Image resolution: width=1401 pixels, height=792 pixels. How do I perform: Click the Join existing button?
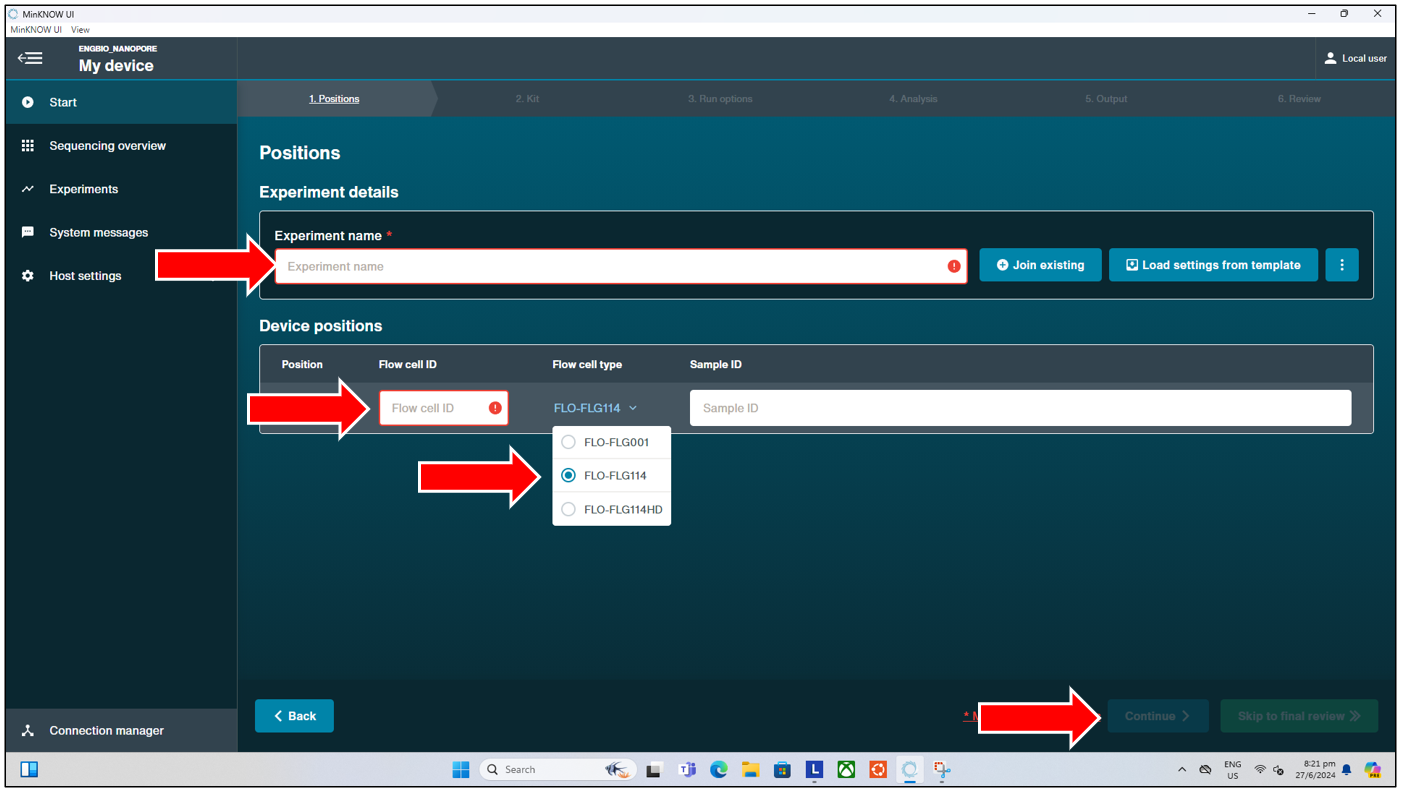pos(1040,265)
